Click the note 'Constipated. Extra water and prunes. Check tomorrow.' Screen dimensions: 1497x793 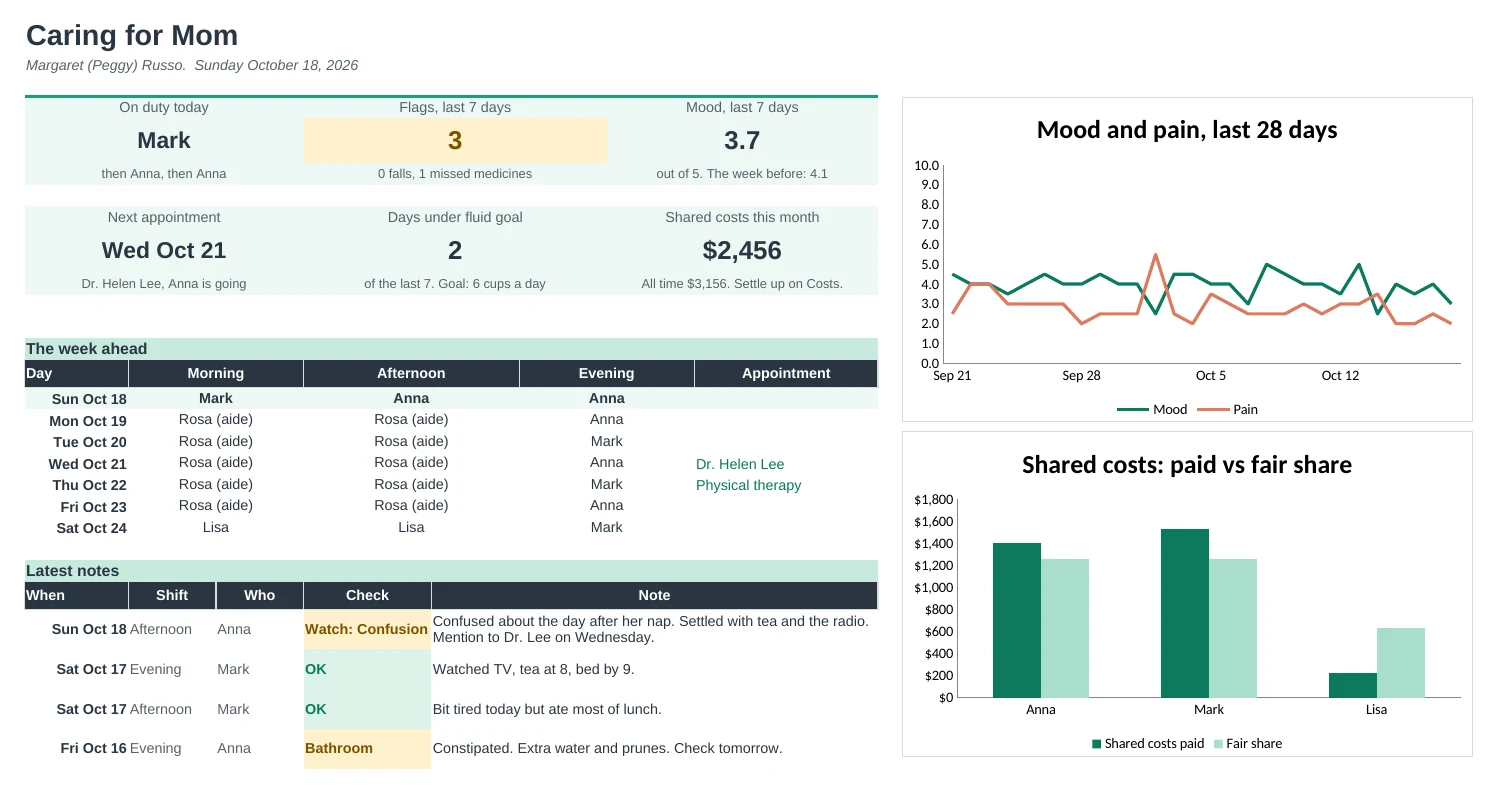(607, 748)
